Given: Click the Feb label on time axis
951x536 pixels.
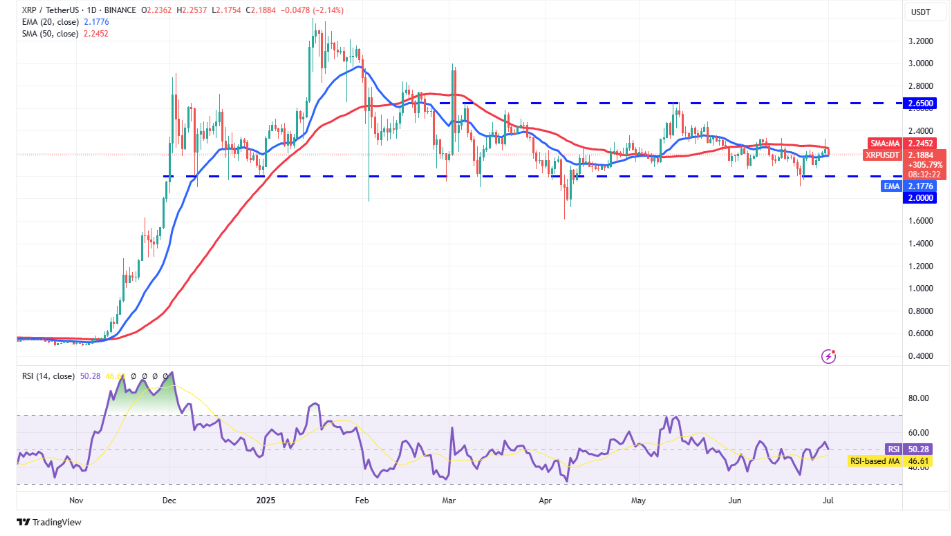Looking at the screenshot, I should coord(361,501).
